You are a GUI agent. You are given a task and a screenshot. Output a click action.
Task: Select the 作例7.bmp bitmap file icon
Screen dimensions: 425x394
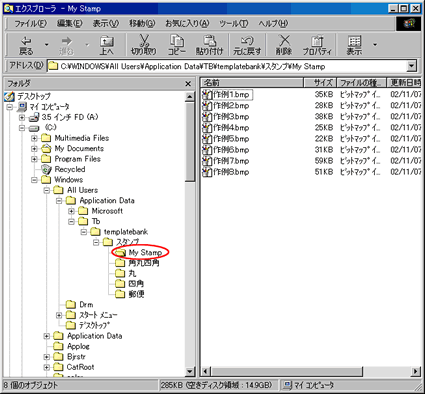coord(207,161)
